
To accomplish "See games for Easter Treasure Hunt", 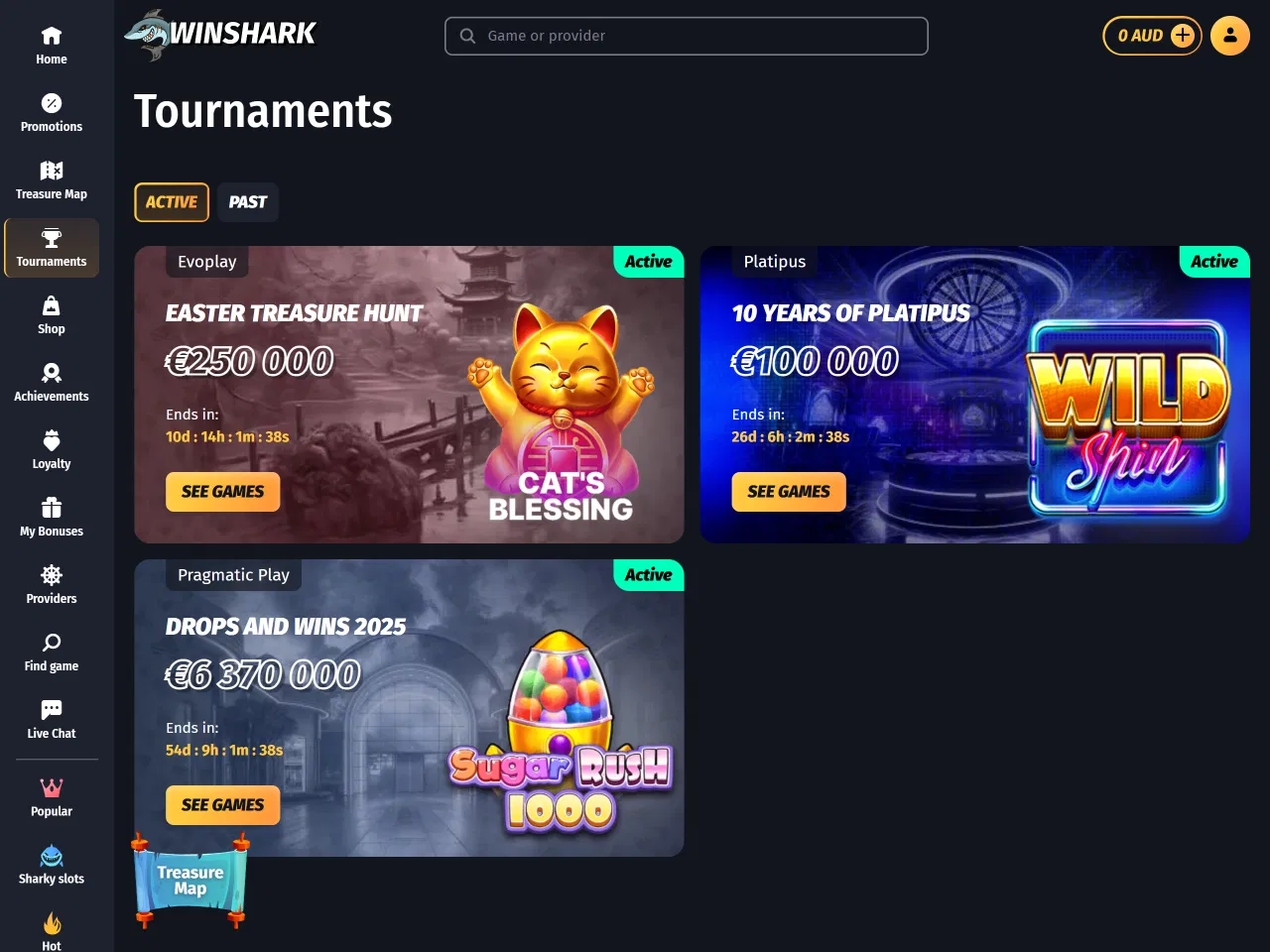I will (x=223, y=492).
